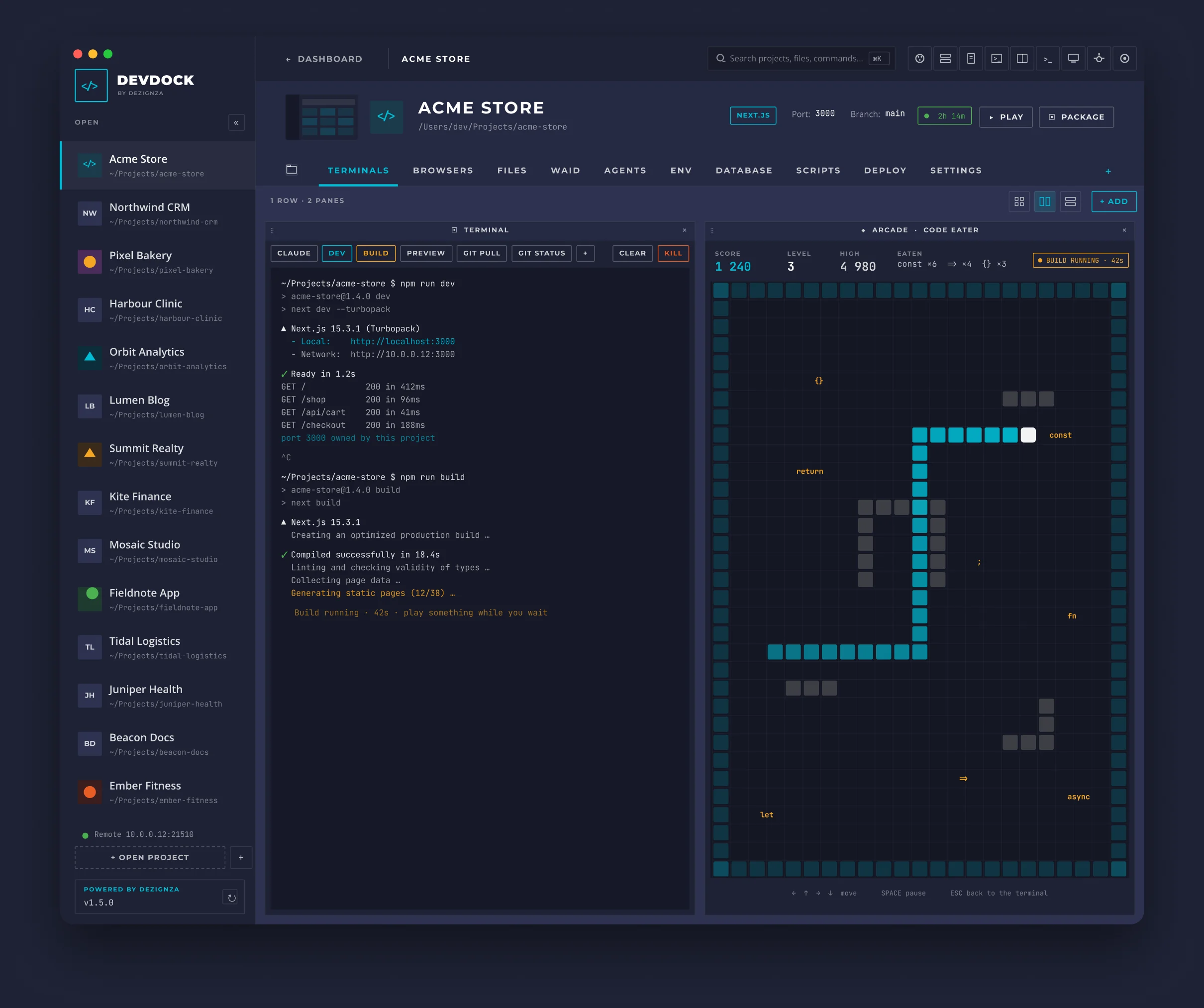Click the boxed terminal prompt icon in top toolbar
Image resolution: width=1204 pixels, height=1008 pixels.
997,59
